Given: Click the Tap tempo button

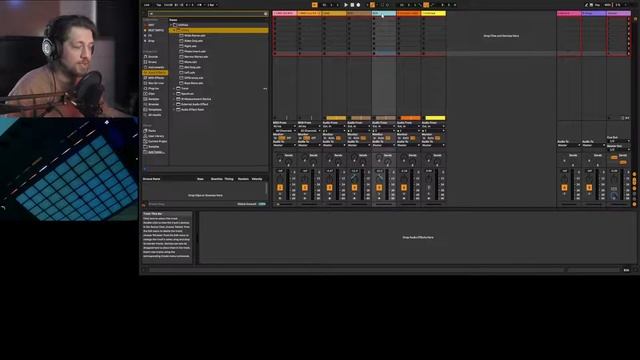Looking at the screenshot, I should [x=159, y=5].
